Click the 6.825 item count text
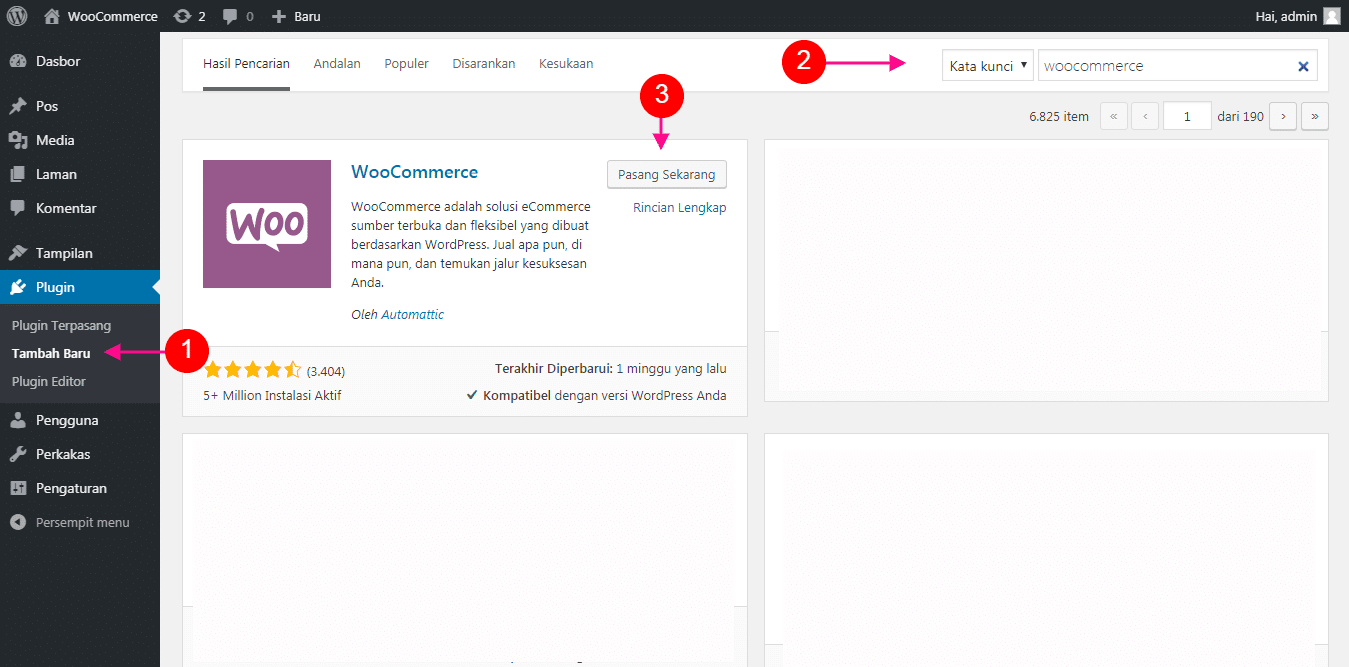The height and width of the screenshot is (667, 1349). [1059, 116]
